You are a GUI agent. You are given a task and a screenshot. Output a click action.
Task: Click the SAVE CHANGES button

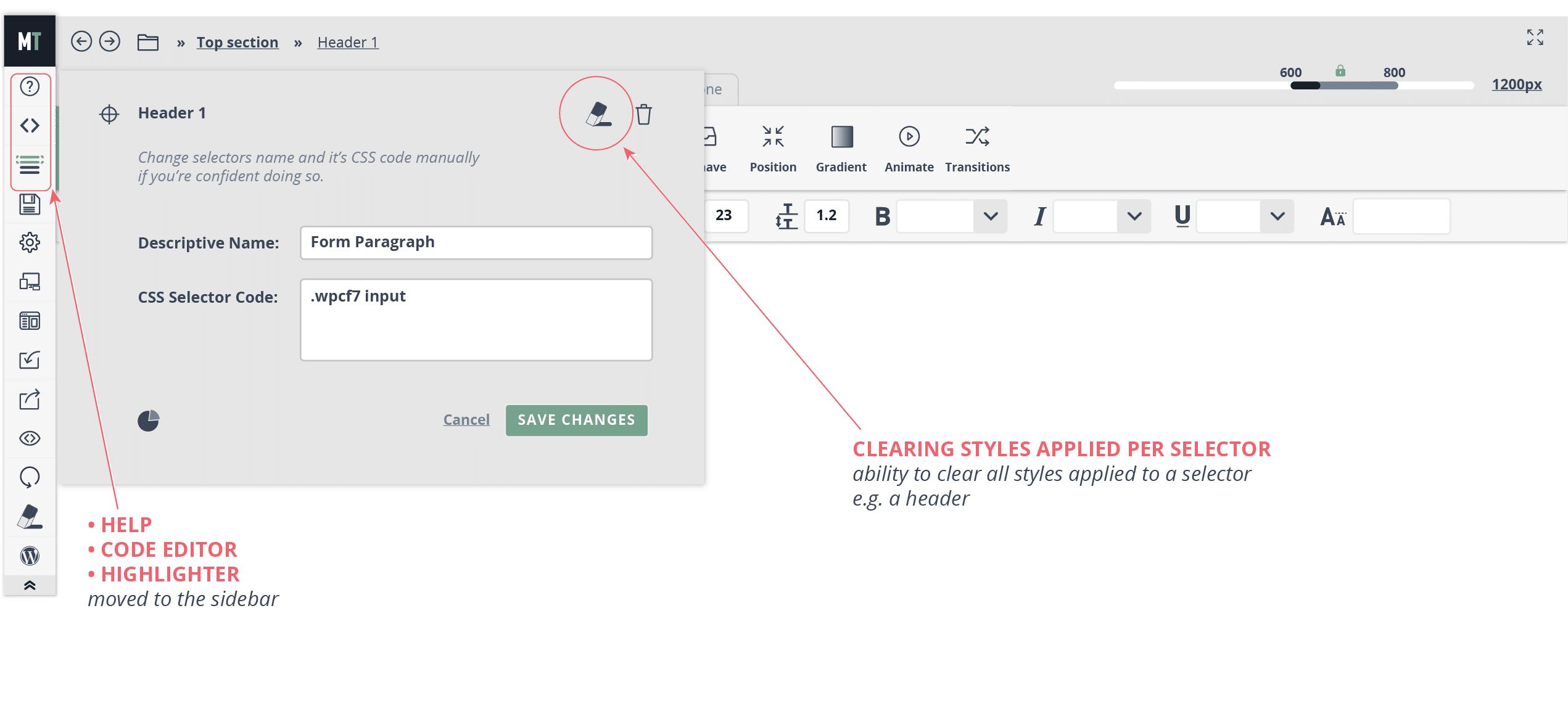[x=576, y=420]
